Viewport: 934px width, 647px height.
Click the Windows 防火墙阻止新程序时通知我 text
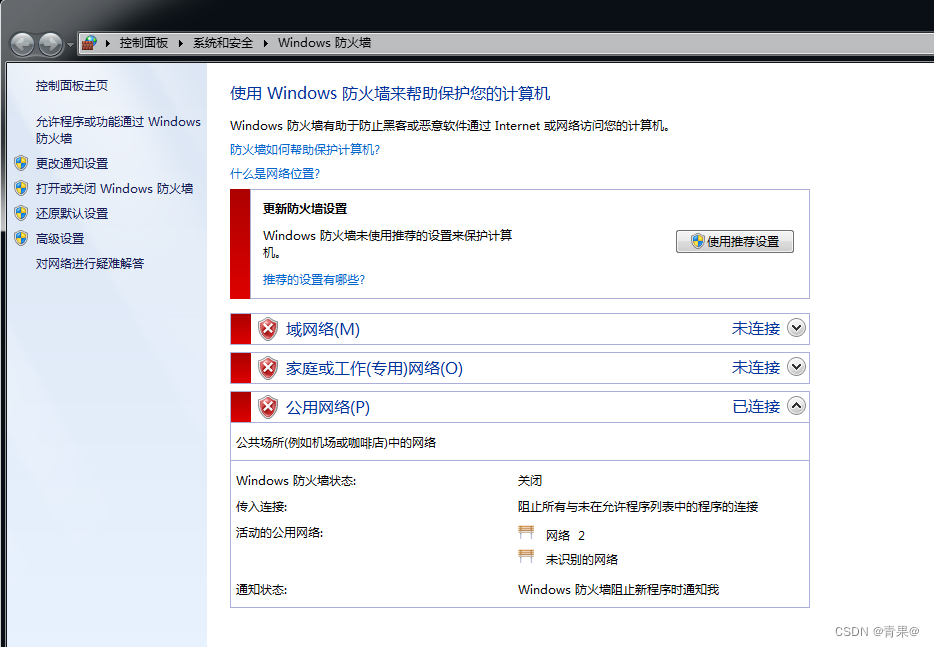point(618,589)
